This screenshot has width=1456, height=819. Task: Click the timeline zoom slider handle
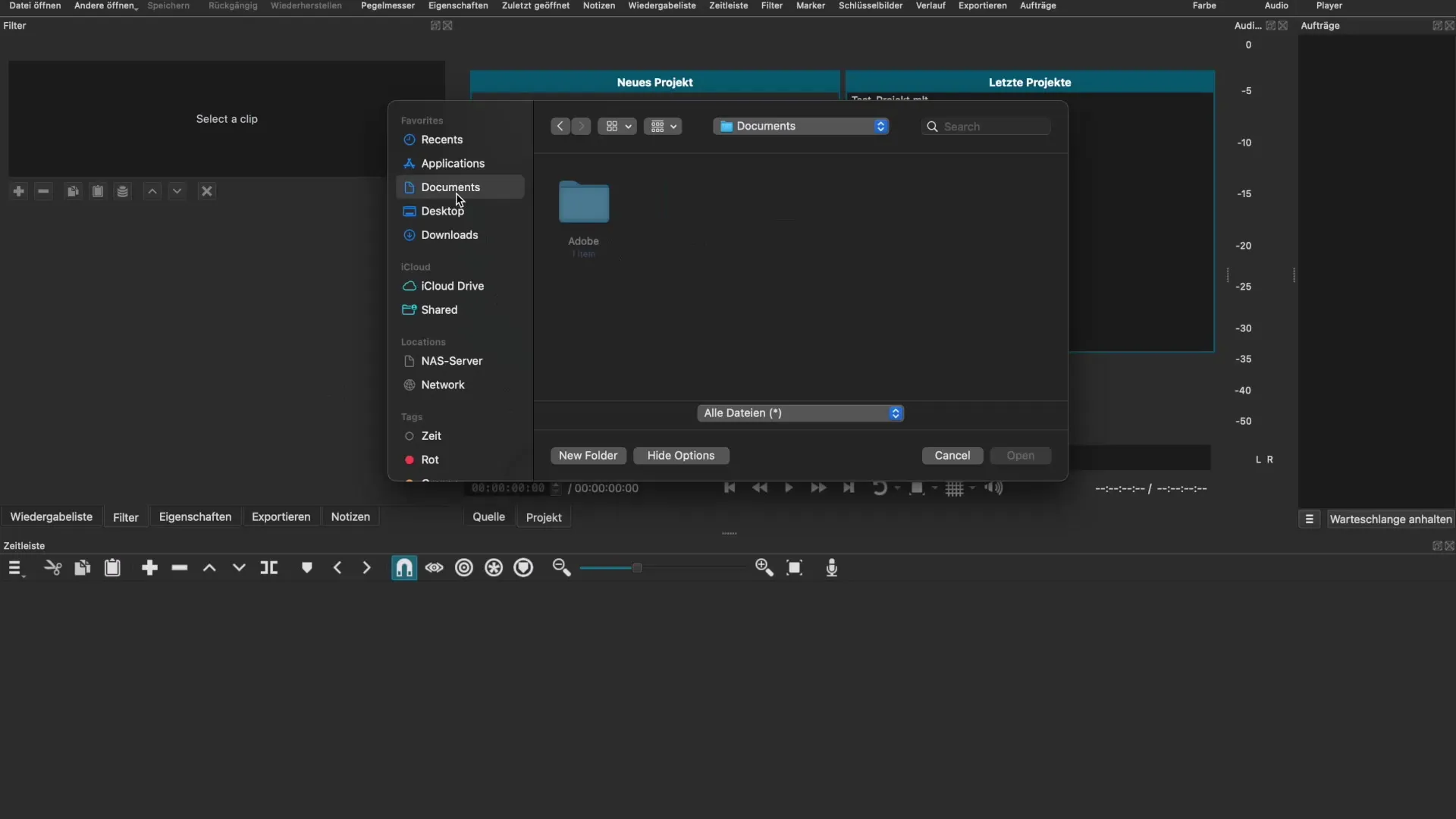637,568
